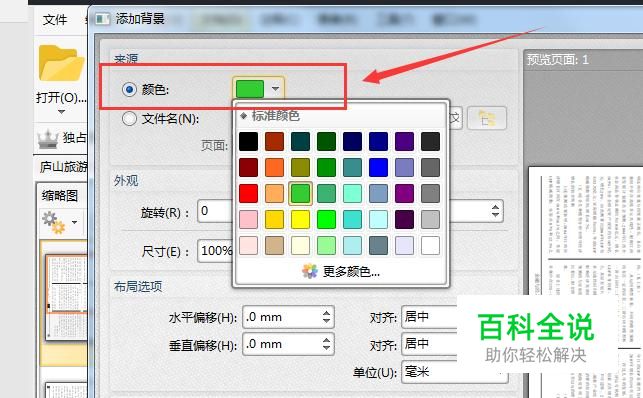643x398 pixels.
Task: Click the 垂直偏移(H) value field
Action: click(282, 343)
